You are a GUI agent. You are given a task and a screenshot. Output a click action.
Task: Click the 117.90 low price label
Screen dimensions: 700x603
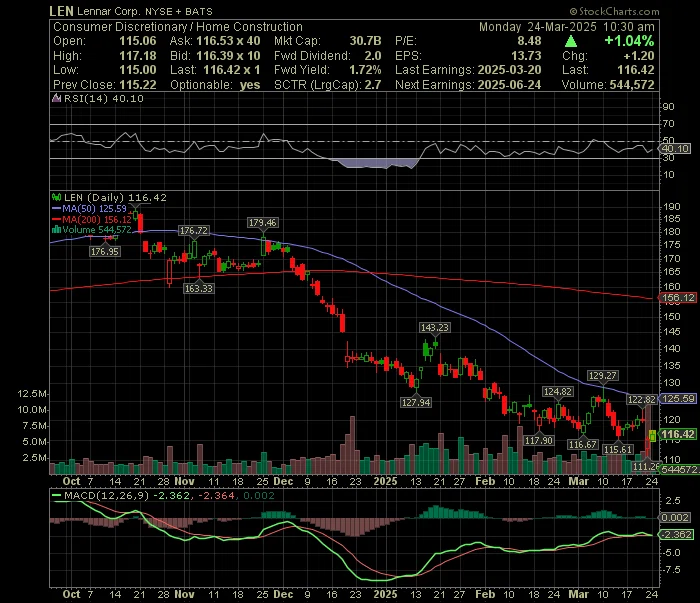(539, 441)
